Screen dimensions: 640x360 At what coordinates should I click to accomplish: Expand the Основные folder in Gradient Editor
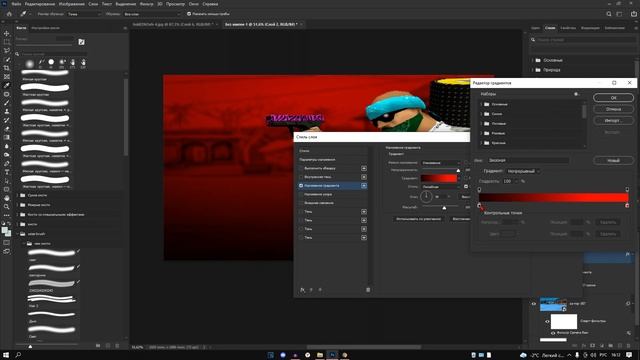tap(481, 104)
